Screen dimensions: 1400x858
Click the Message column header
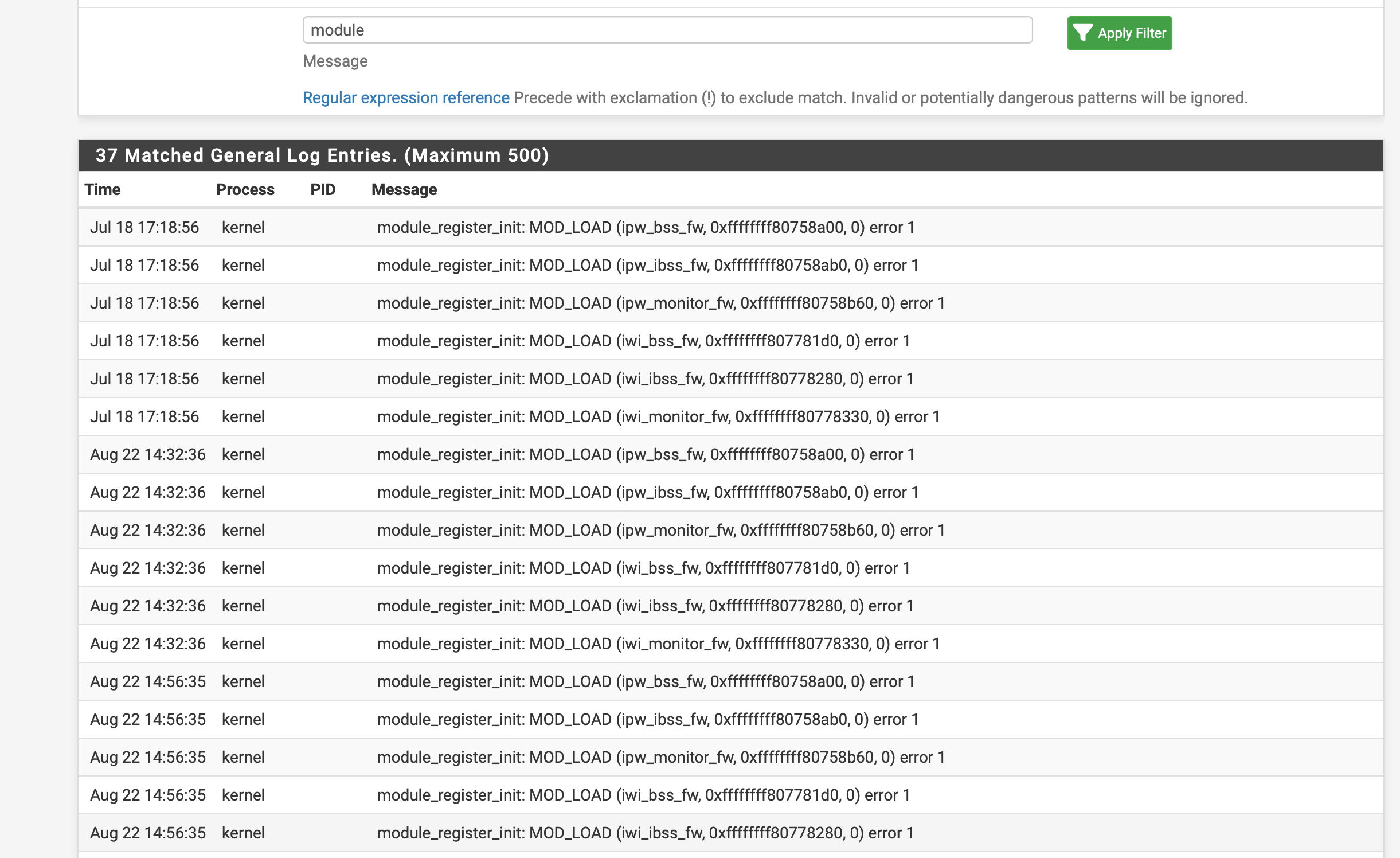[x=404, y=190]
